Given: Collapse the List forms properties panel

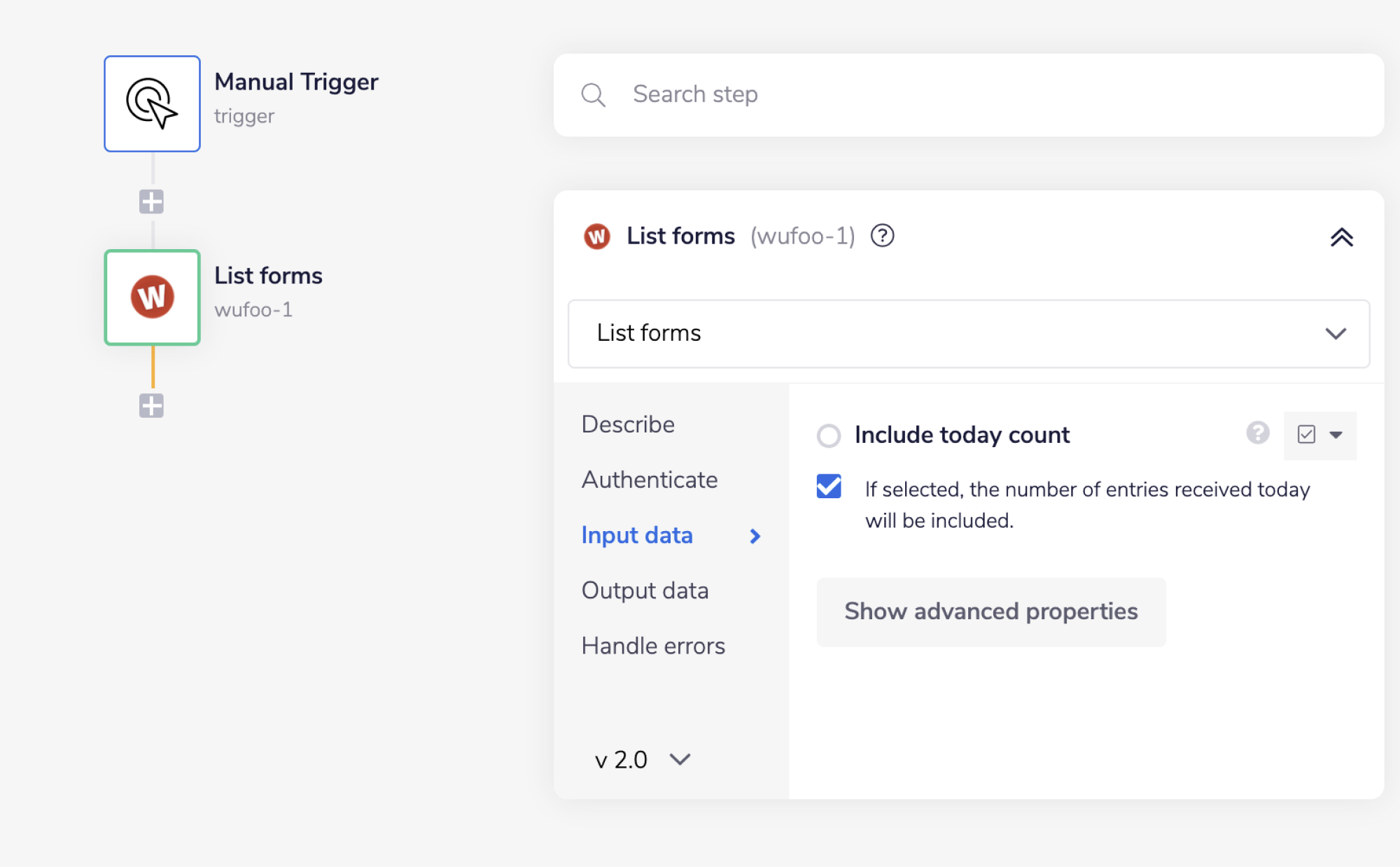Looking at the screenshot, I should tap(1341, 237).
